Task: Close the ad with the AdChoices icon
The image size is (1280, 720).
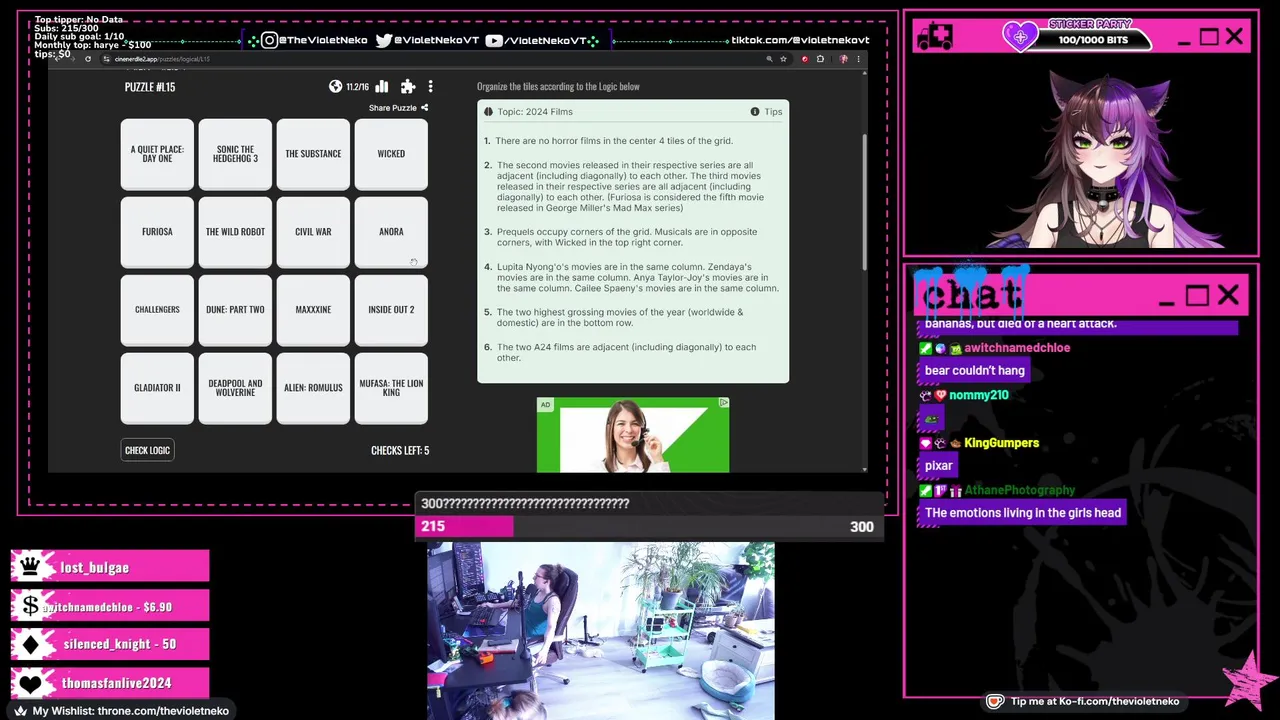Action: pos(723,403)
